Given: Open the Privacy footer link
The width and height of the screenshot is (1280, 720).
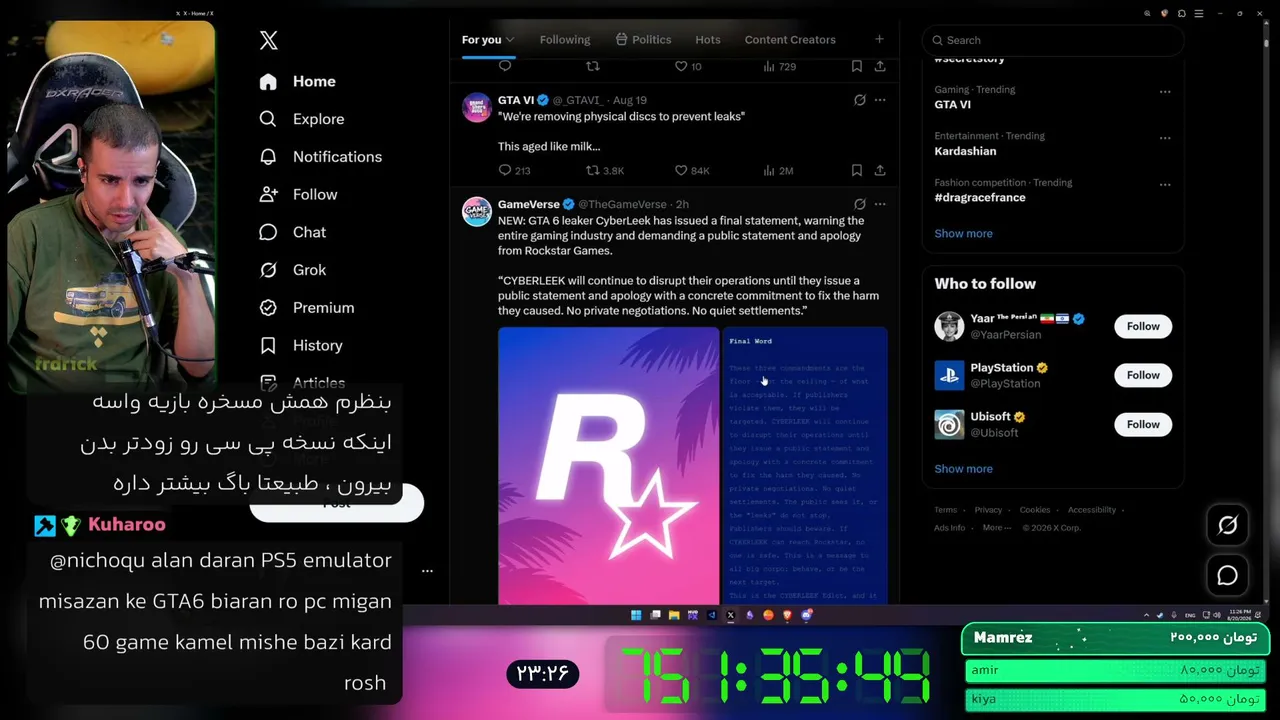Looking at the screenshot, I should click(x=988, y=510).
